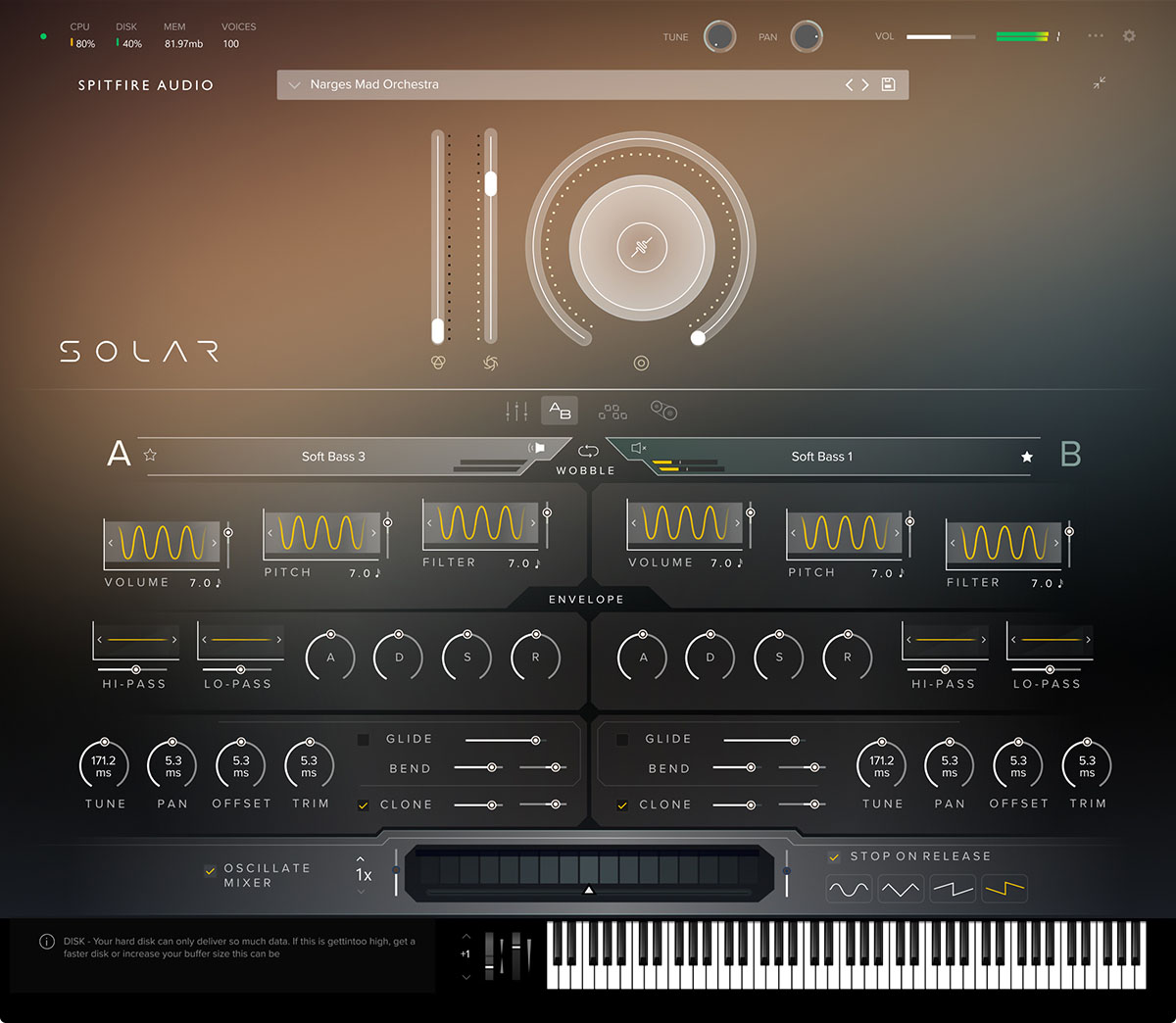Click the center icon of the big knob
The width and height of the screenshot is (1176, 1023).
pyautogui.click(x=642, y=246)
